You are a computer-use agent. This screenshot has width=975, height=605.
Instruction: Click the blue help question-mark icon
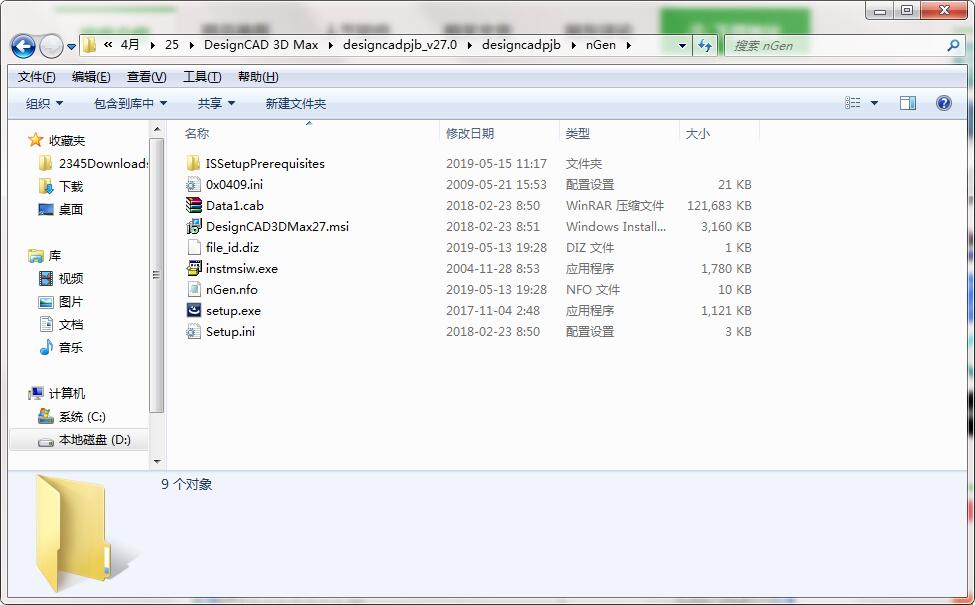coord(943,103)
